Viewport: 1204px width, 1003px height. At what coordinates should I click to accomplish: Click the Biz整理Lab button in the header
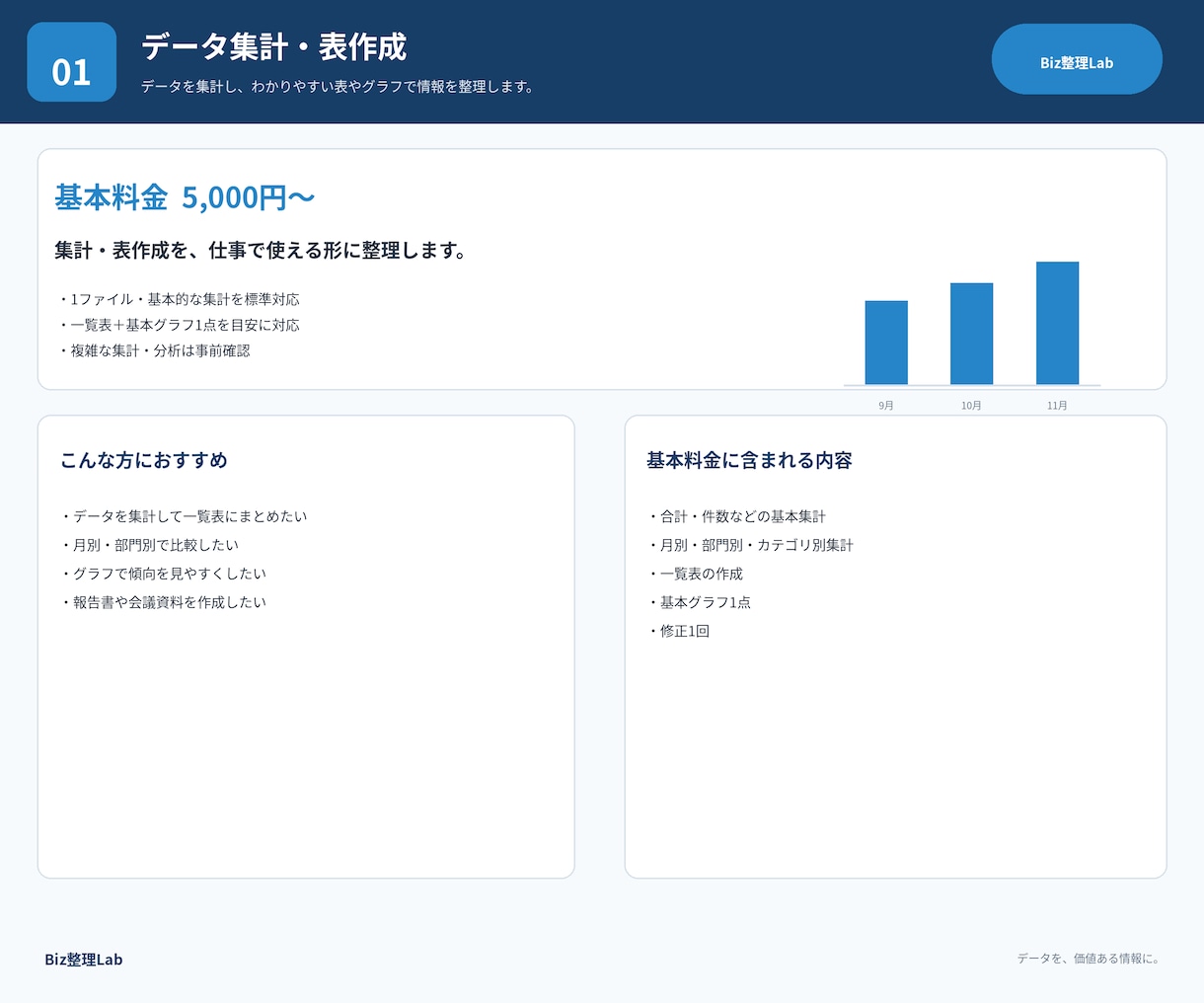pos(1077,59)
